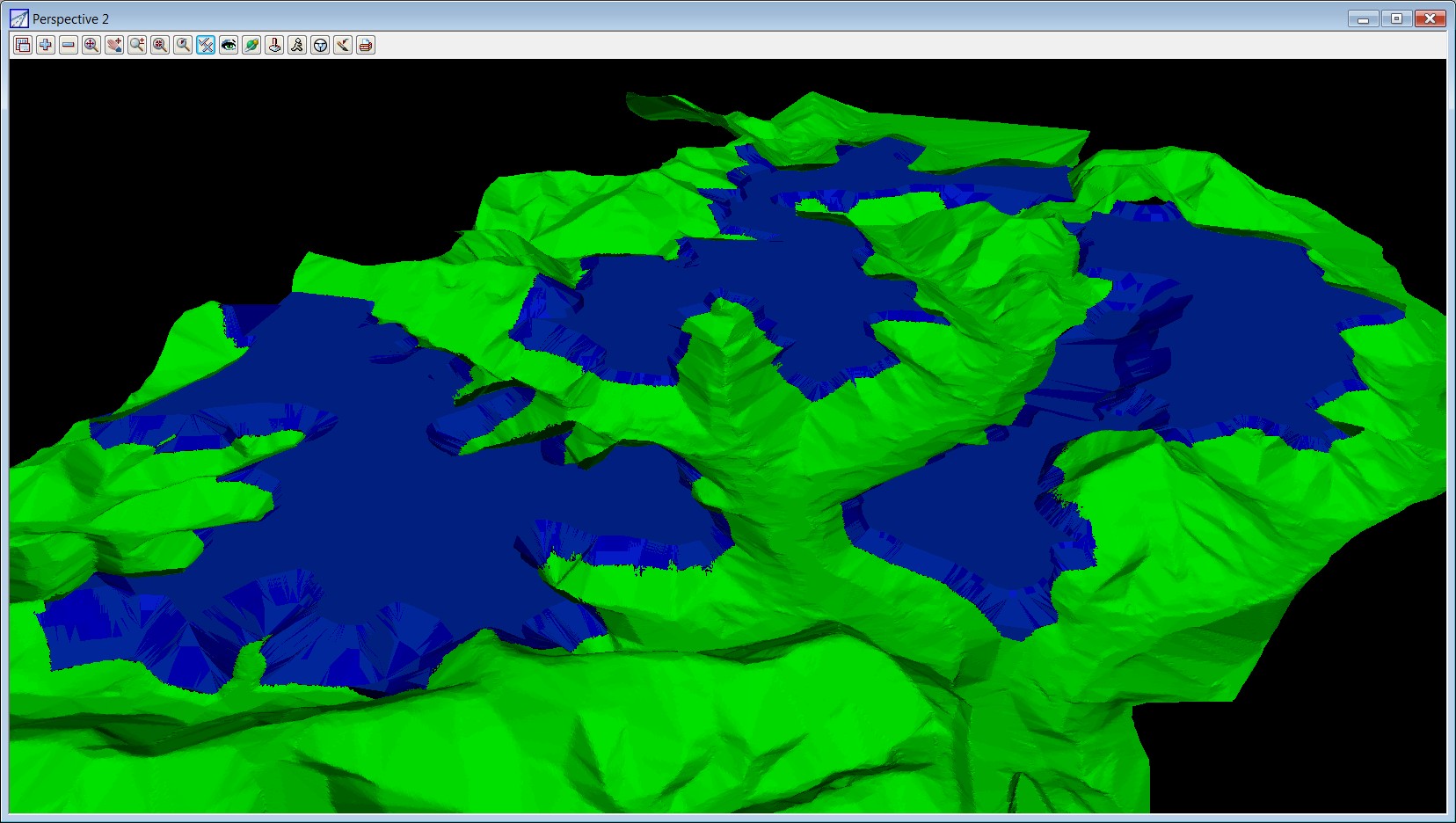Click the blue plus add-model icon

pyautogui.click(x=46, y=45)
